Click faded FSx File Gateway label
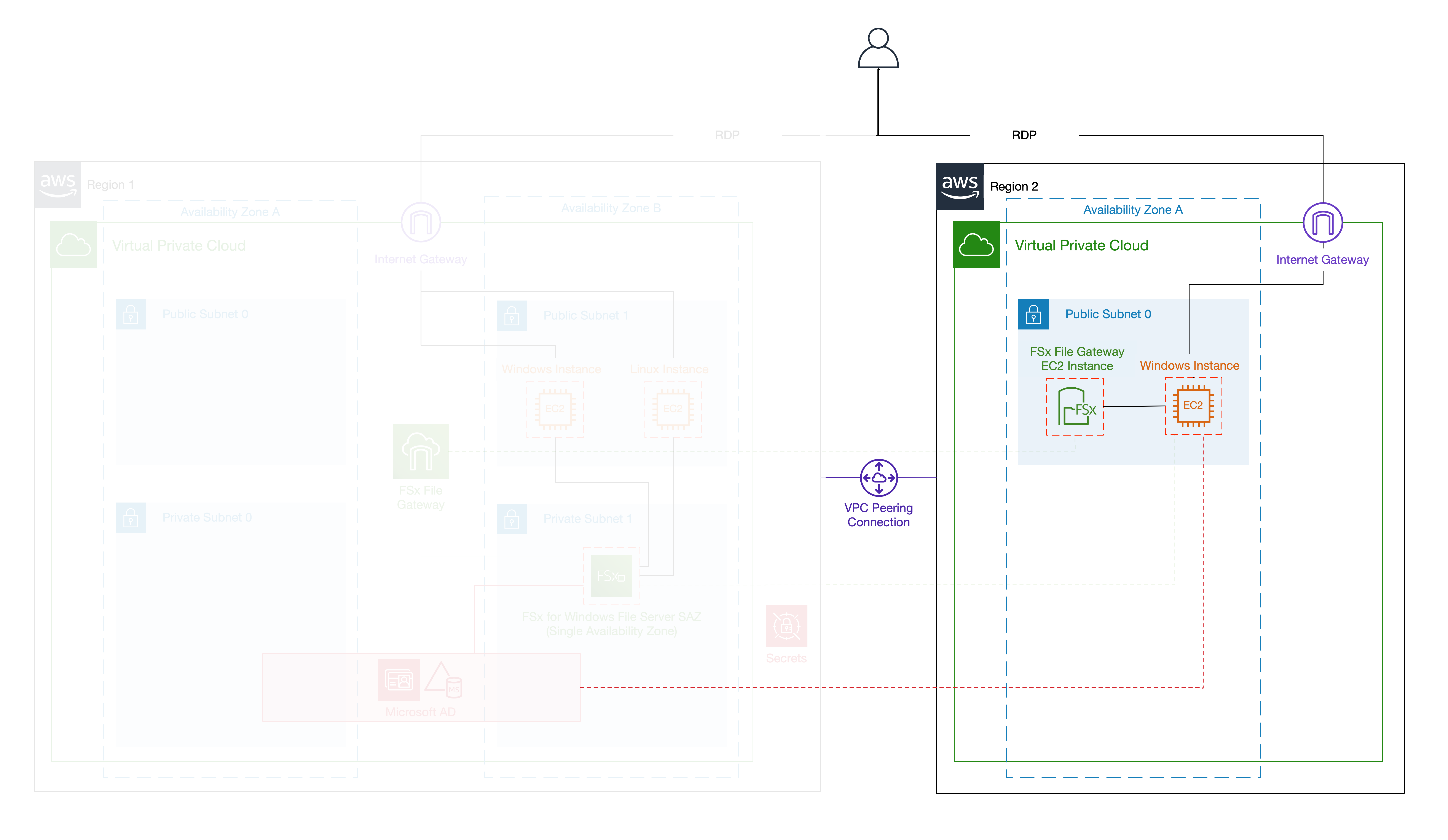This screenshot has height=840, width=1448. 421,498
